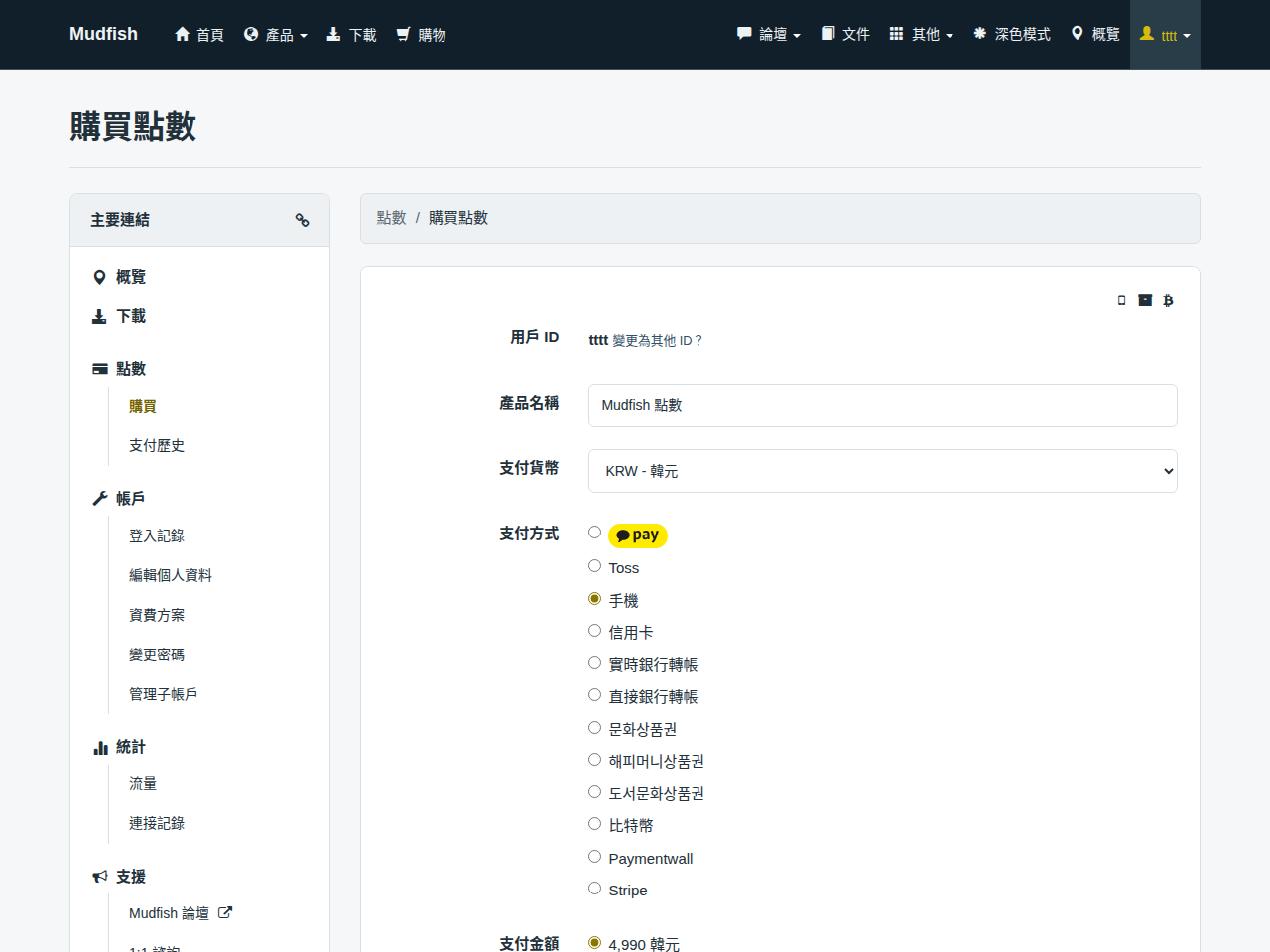Click the bar chart icon beside 統計
This screenshot has width=1270, height=952.
coord(100,747)
